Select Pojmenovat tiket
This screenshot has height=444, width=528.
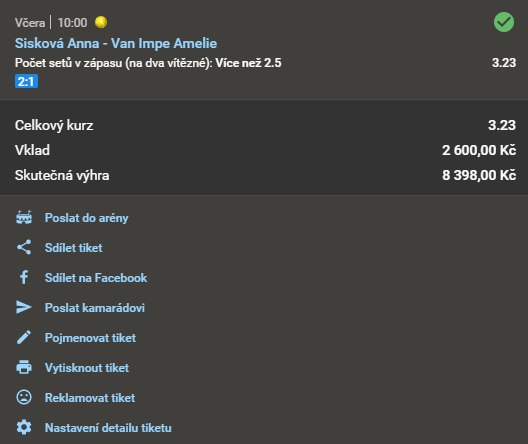pos(90,338)
